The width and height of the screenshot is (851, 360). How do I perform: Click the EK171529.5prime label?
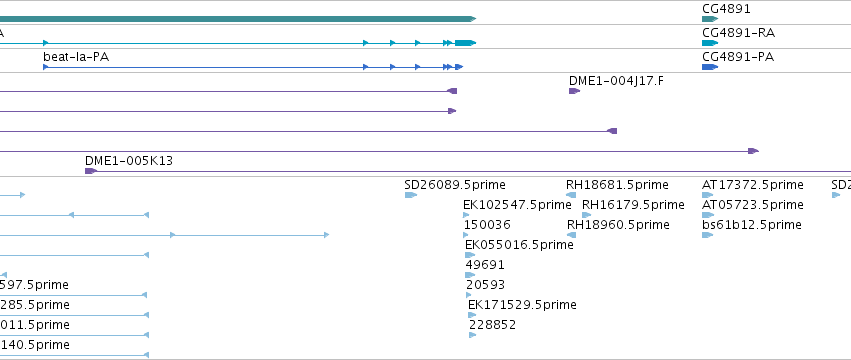[x=522, y=305]
